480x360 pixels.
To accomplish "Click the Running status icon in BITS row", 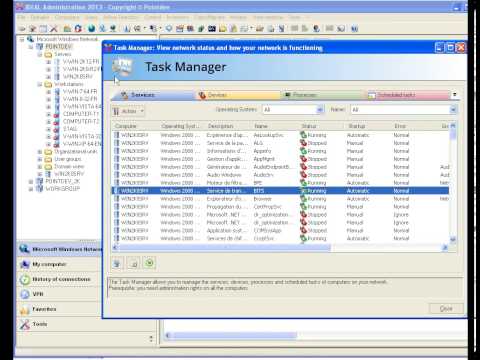I will click(x=303, y=191).
